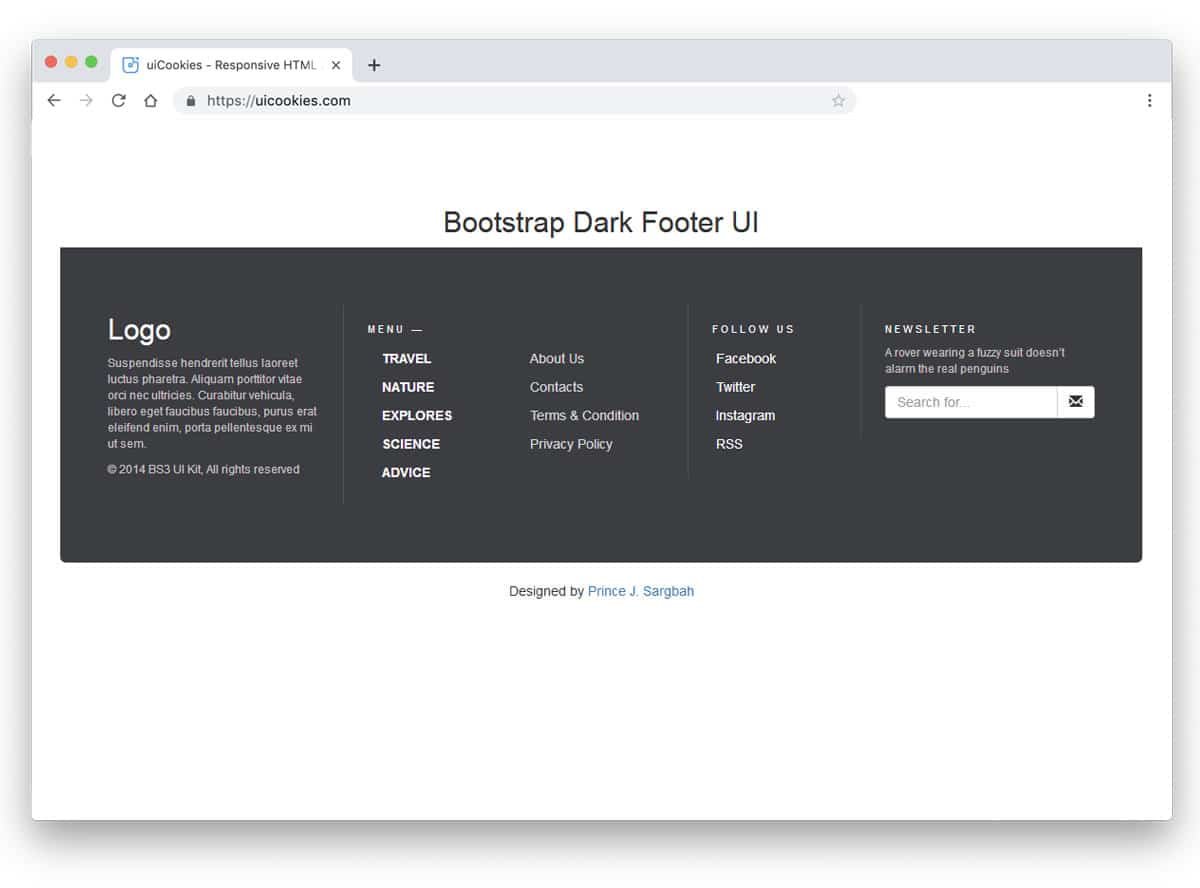This screenshot has width=1200, height=888.
Task: Open the EXPLORES menu link
Action: pyautogui.click(x=417, y=415)
